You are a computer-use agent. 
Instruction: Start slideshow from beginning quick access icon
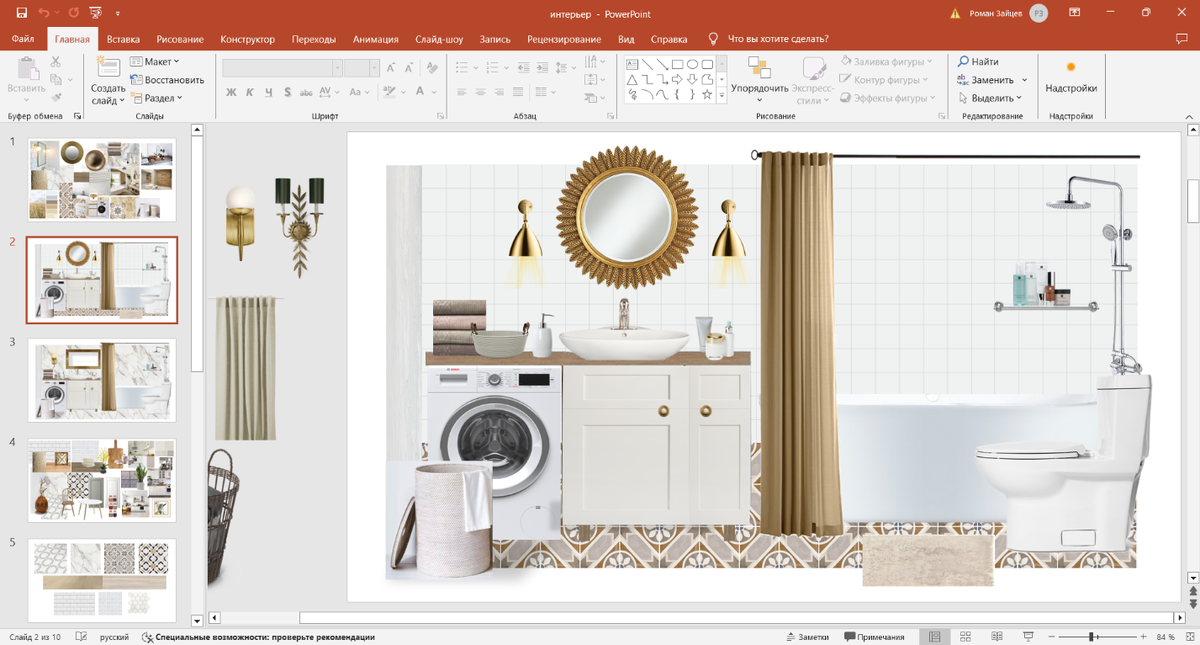click(95, 13)
